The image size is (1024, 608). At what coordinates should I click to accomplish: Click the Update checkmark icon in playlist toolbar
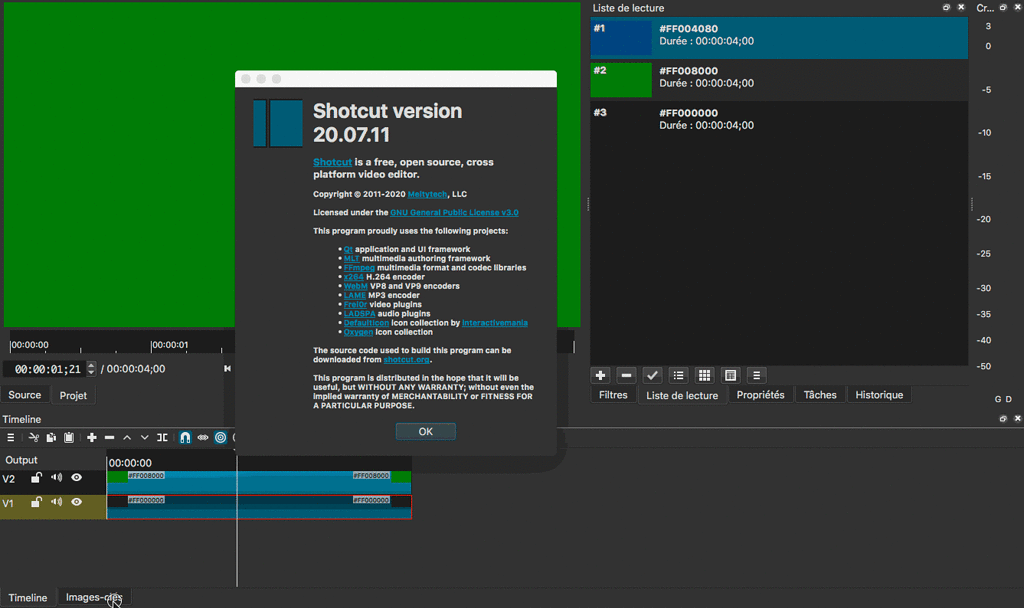click(x=653, y=375)
